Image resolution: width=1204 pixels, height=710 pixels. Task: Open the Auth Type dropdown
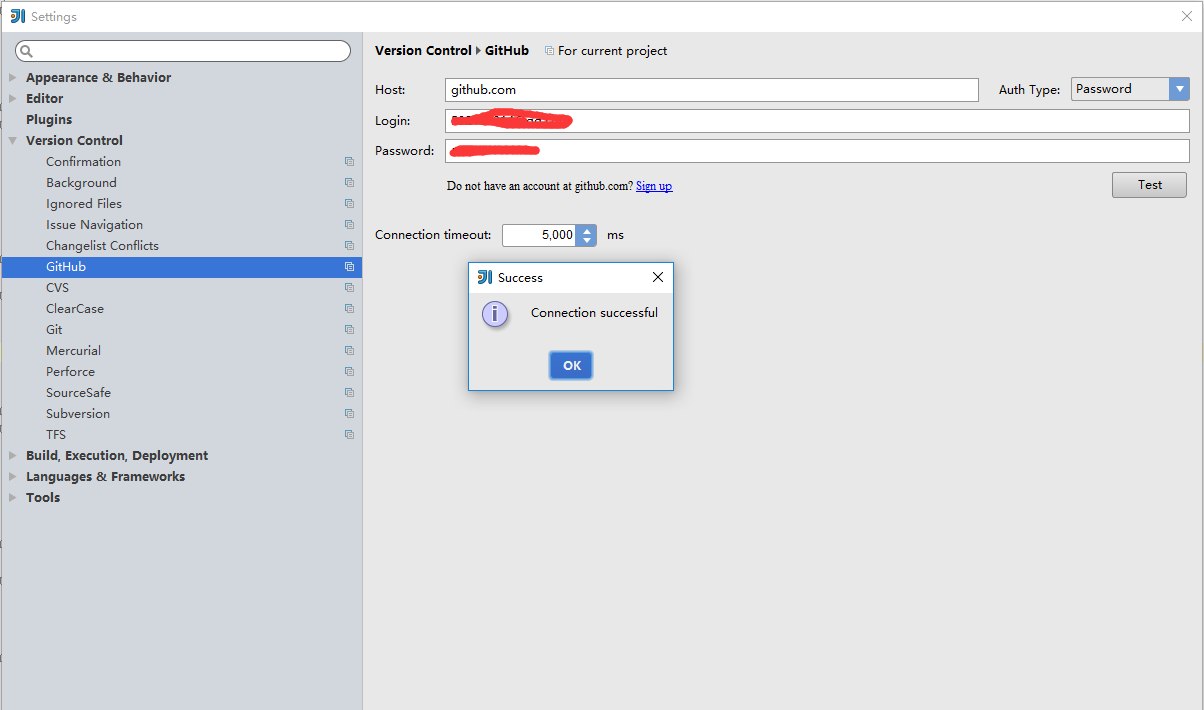point(1130,89)
